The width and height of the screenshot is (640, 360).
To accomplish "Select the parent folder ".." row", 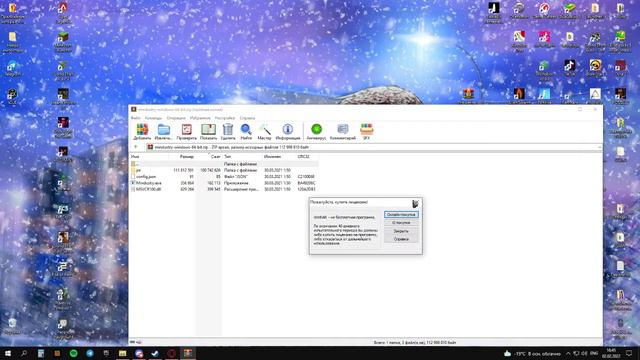I will tap(224, 164).
